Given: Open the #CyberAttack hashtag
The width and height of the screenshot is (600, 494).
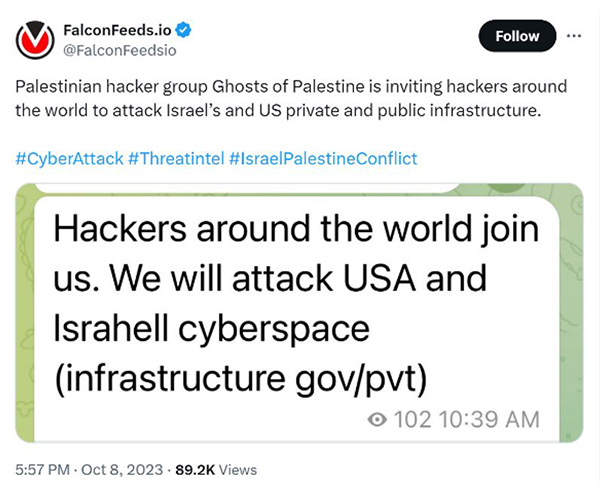Looking at the screenshot, I should [x=69, y=159].
